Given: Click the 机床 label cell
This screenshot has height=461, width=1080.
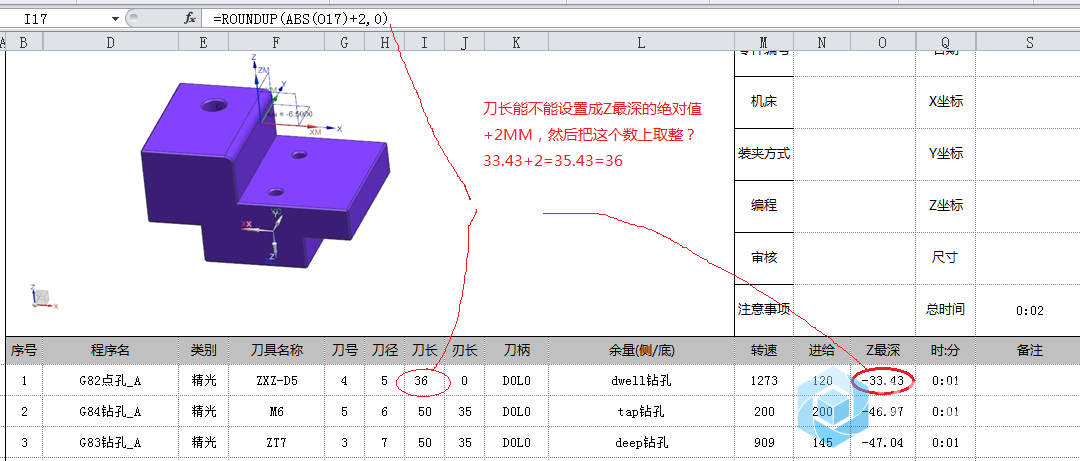Looking at the screenshot, I should pos(764,101).
